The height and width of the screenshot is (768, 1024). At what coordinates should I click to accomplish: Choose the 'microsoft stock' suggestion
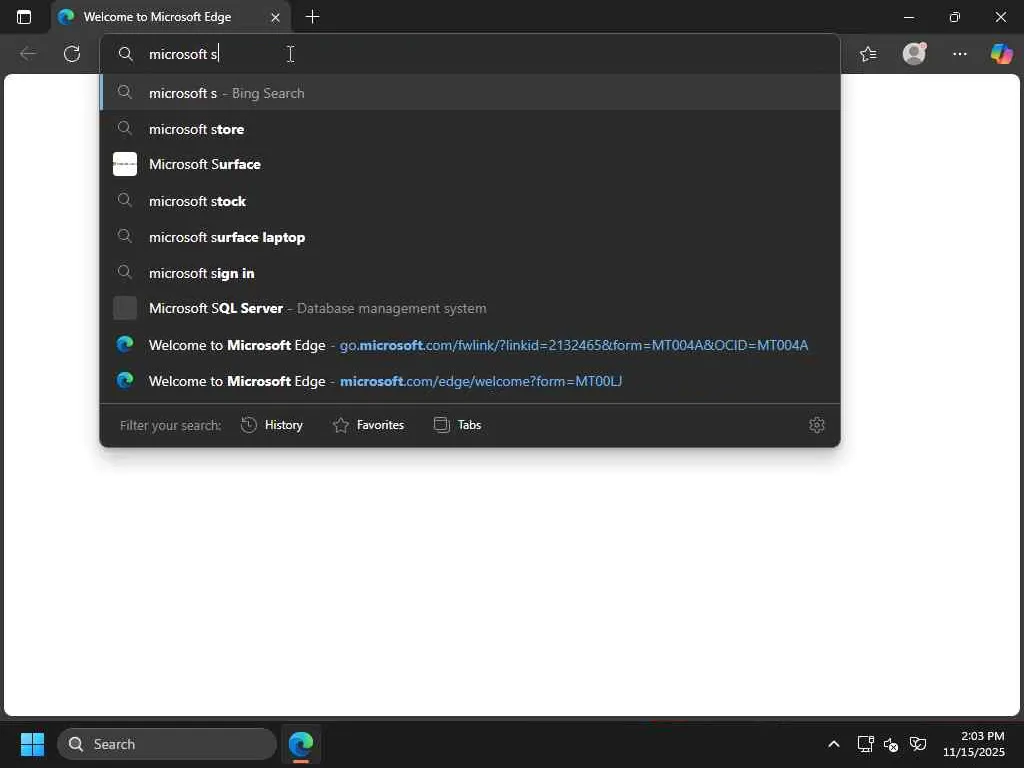point(470,200)
